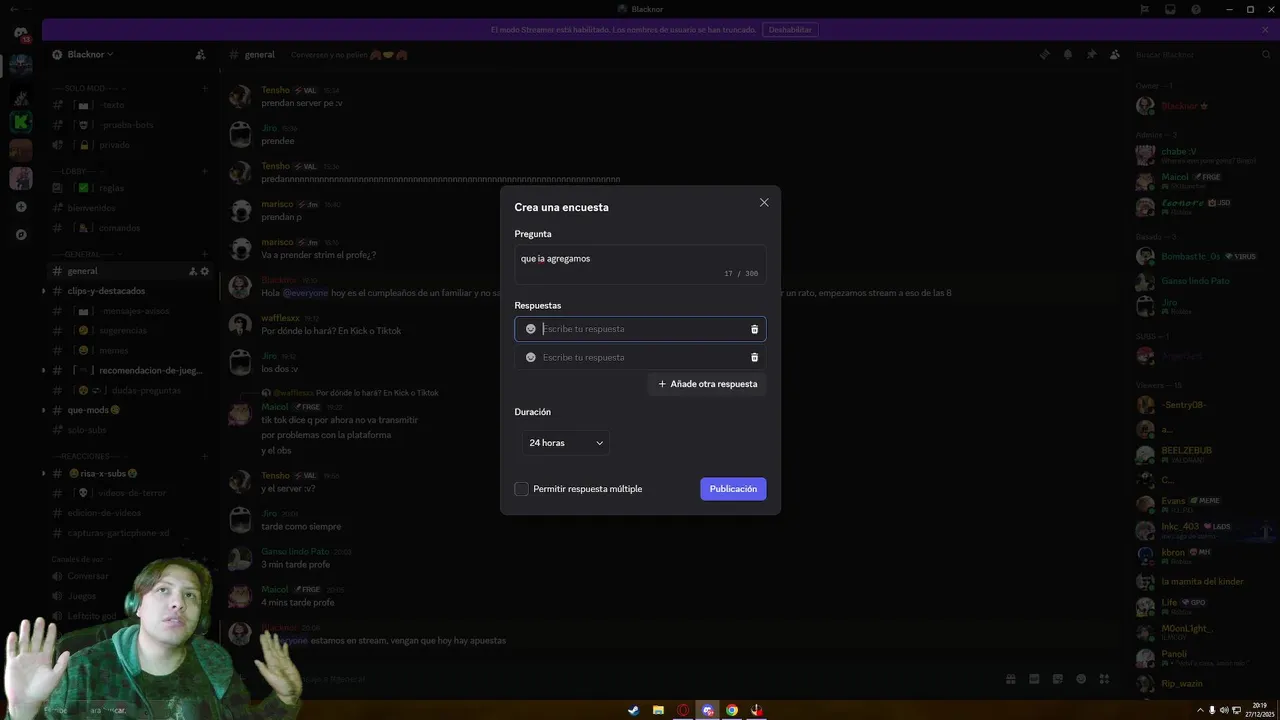
Task: Open emoji picker for second answer
Action: click(x=531, y=357)
